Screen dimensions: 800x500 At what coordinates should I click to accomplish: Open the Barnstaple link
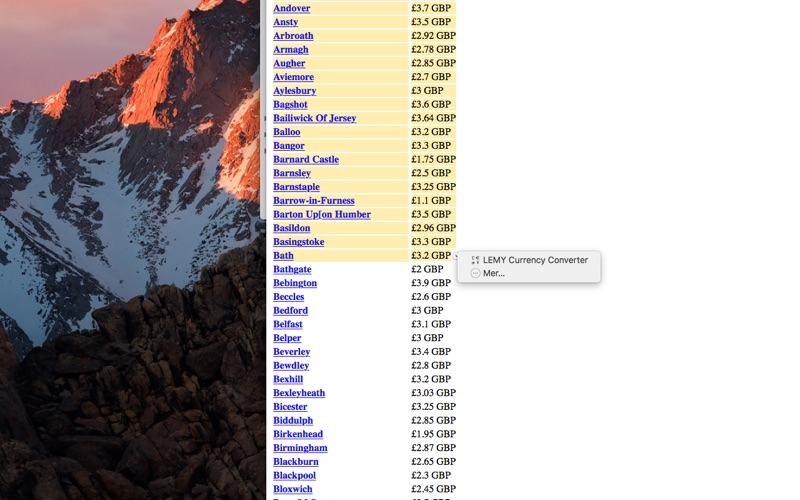296,187
